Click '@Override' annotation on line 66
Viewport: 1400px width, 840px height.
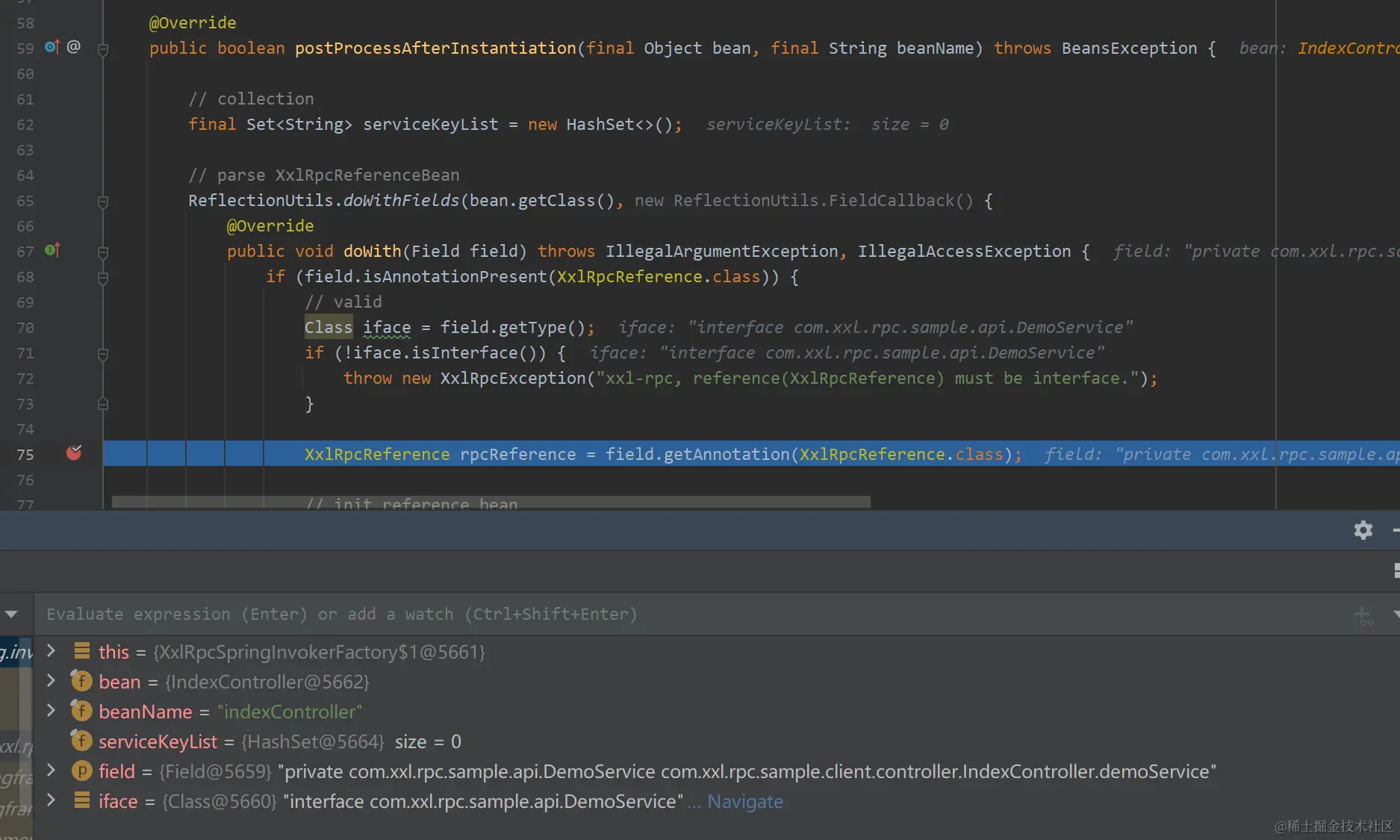point(270,226)
